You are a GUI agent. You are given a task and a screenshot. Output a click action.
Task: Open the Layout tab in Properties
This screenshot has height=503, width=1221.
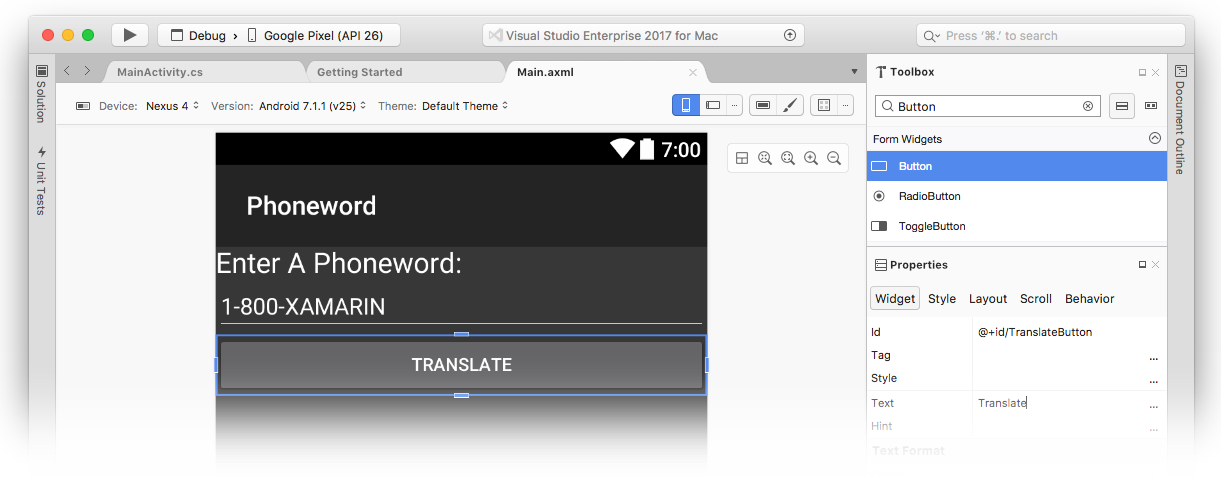(x=987, y=299)
